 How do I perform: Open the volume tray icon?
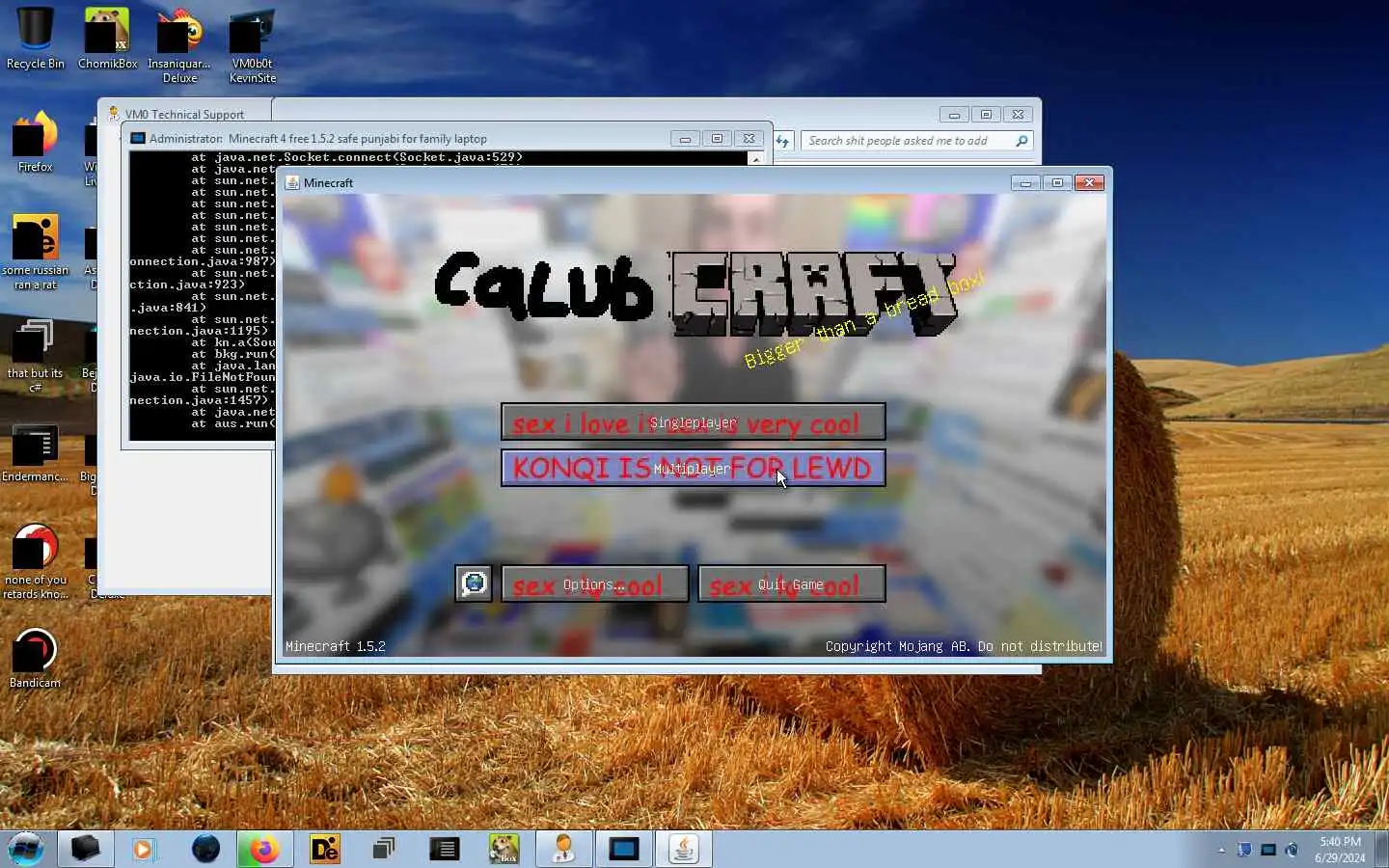(1293, 850)
